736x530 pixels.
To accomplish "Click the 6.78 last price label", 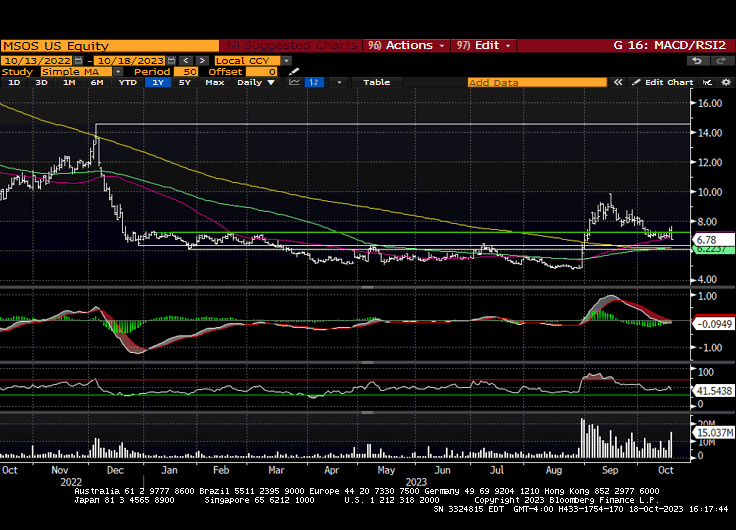I will [714, 239].
